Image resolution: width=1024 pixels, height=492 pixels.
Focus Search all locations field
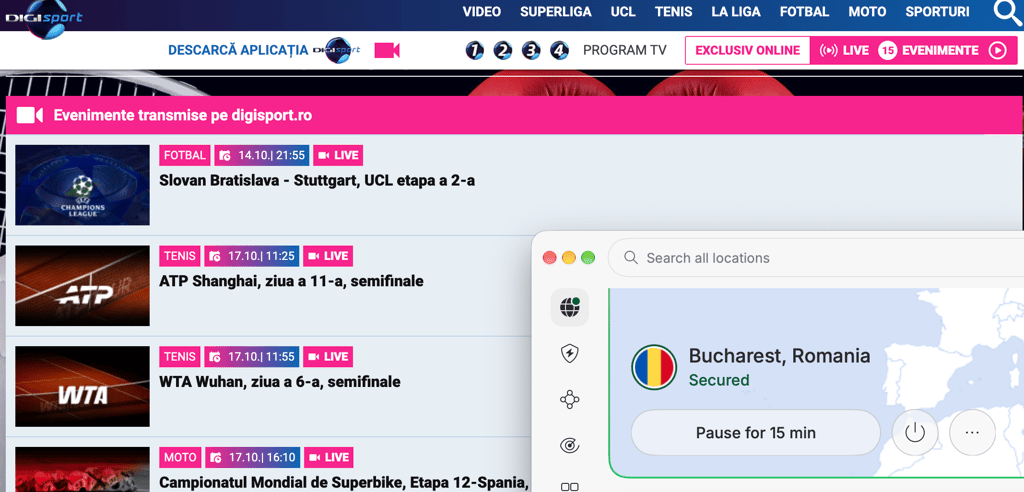pyautogui.click(x=816, y=258)
